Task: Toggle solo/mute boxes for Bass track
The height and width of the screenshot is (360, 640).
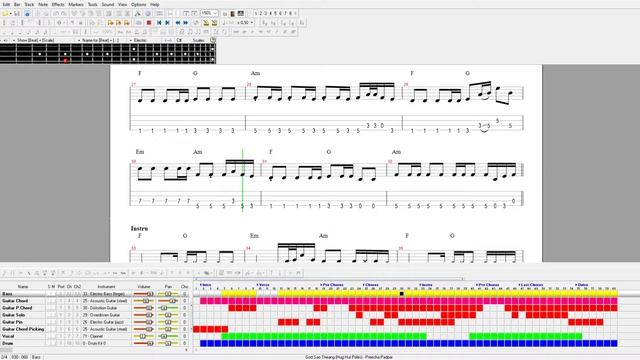Action: pyautogui.click(x=51, y=294)
